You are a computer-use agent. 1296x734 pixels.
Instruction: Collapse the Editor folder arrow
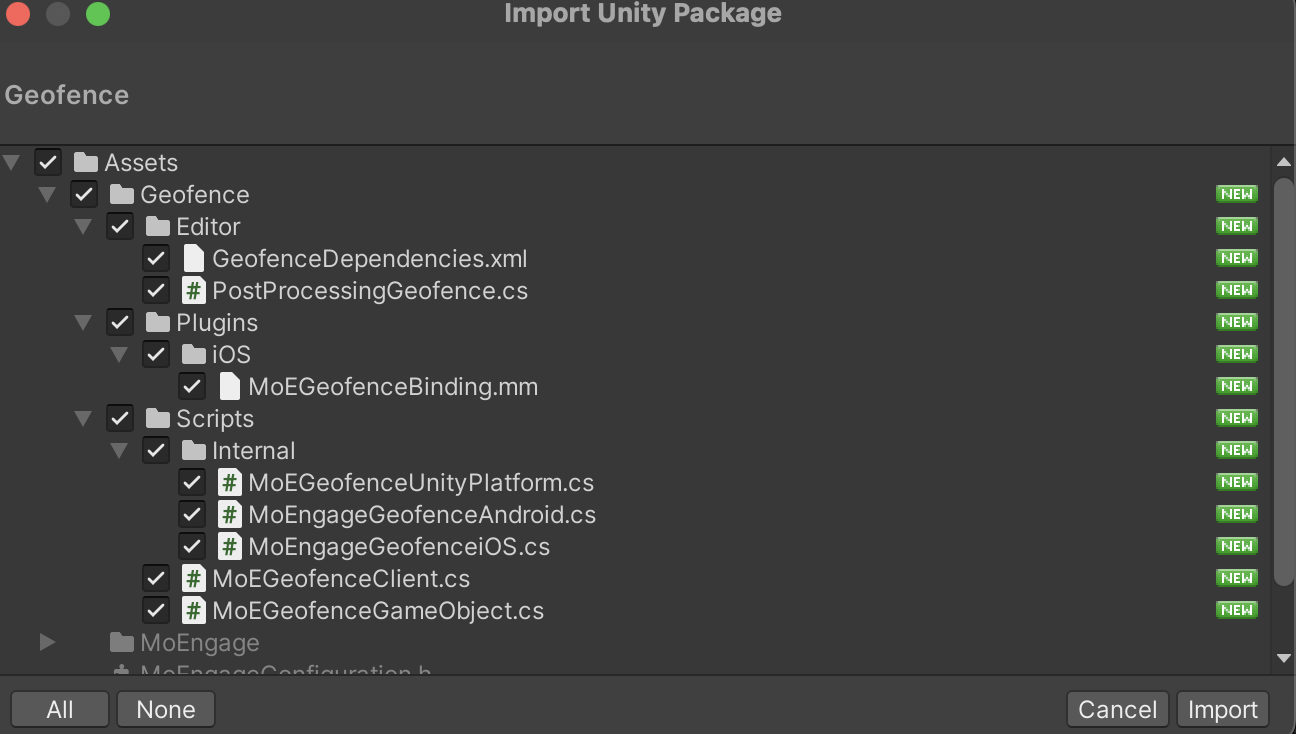pyautogui.click(x=83, y=227)
